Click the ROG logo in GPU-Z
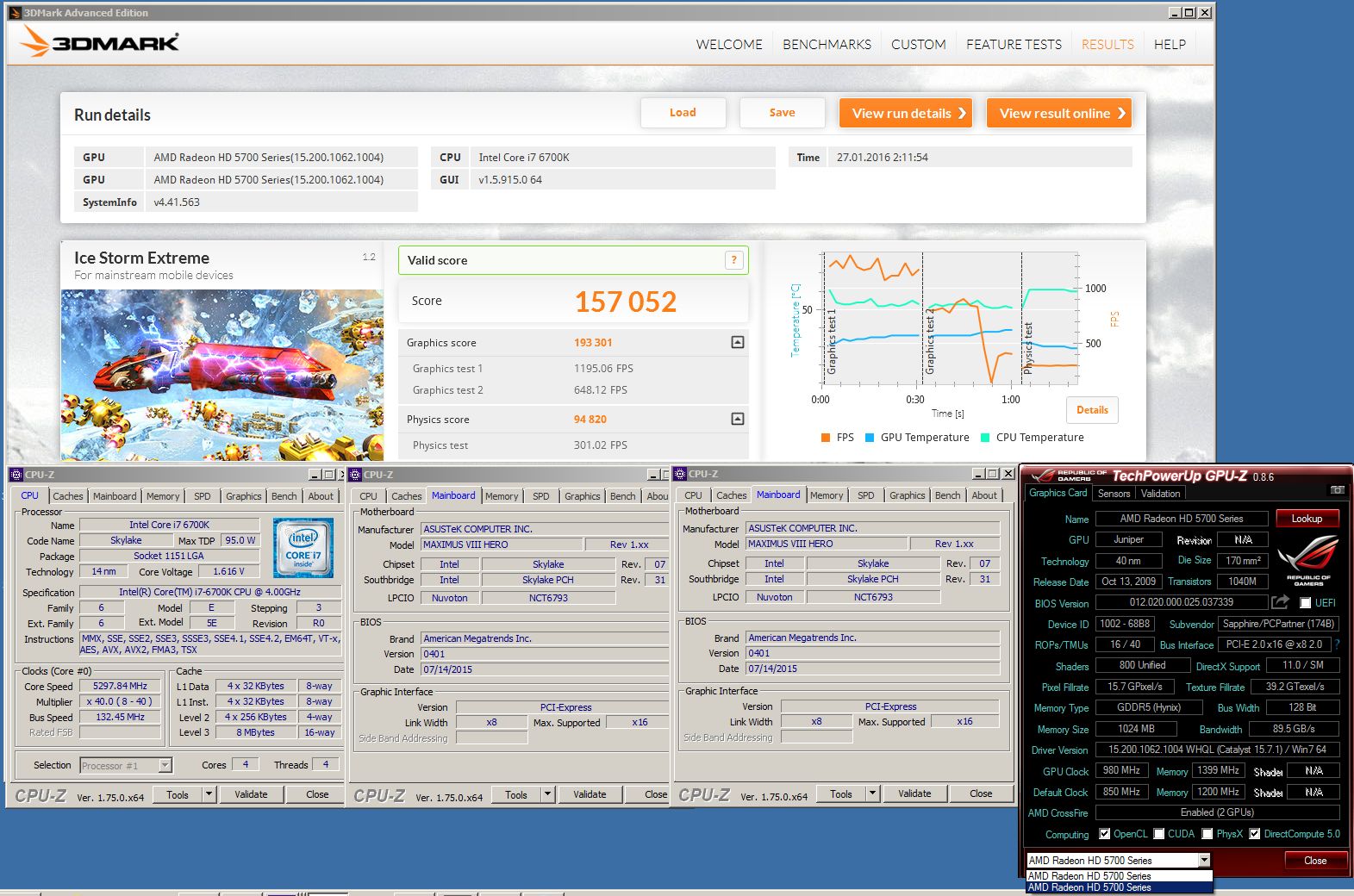This screenshot has height=896, width=1354. point(1308,560)
